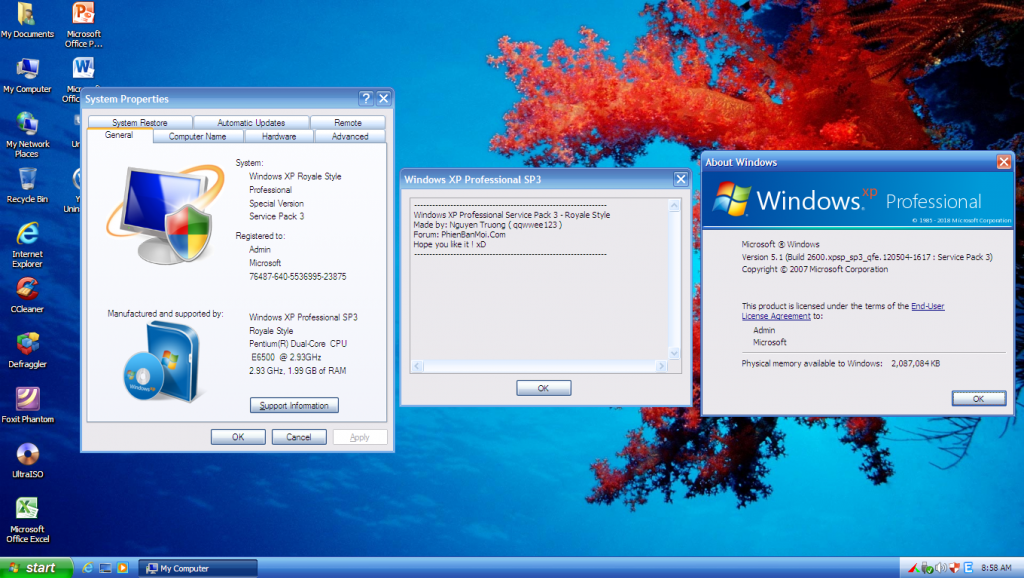Click scroll right arrow in support info box
Screen dimensions: 1024x578
pyautogui.click(x=661, y=366)
